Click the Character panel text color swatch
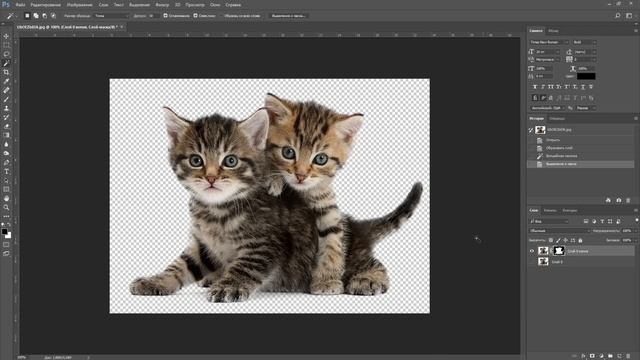Image resolution: width=640 pixels, height=360 pixels. click(x=586, y=76)
